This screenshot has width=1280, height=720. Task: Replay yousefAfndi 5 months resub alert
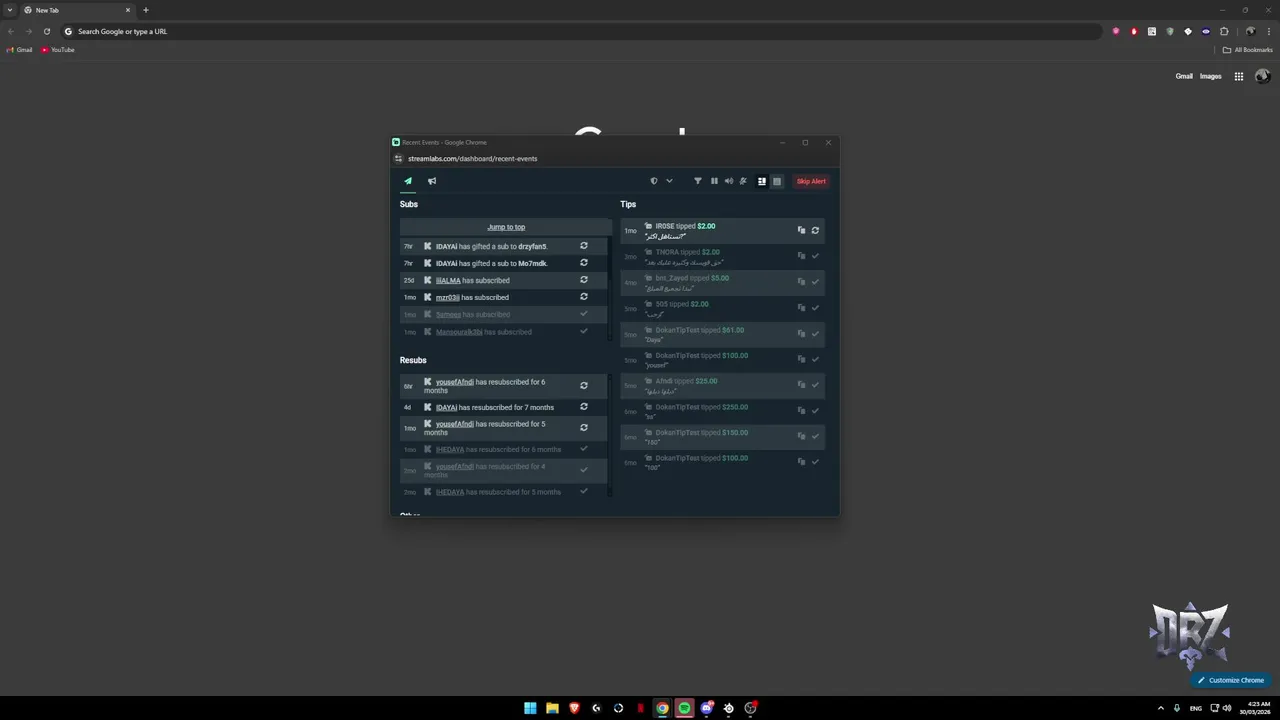pos(584,428)
